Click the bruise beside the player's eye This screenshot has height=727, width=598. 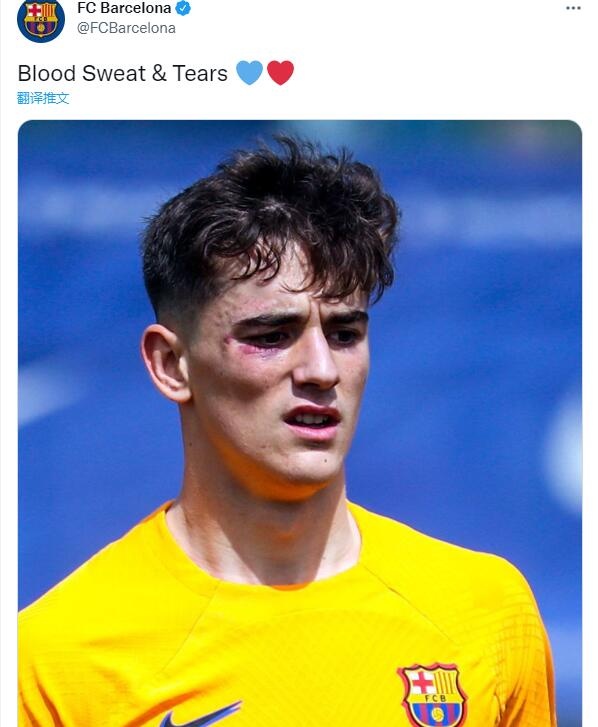point(246,345)
